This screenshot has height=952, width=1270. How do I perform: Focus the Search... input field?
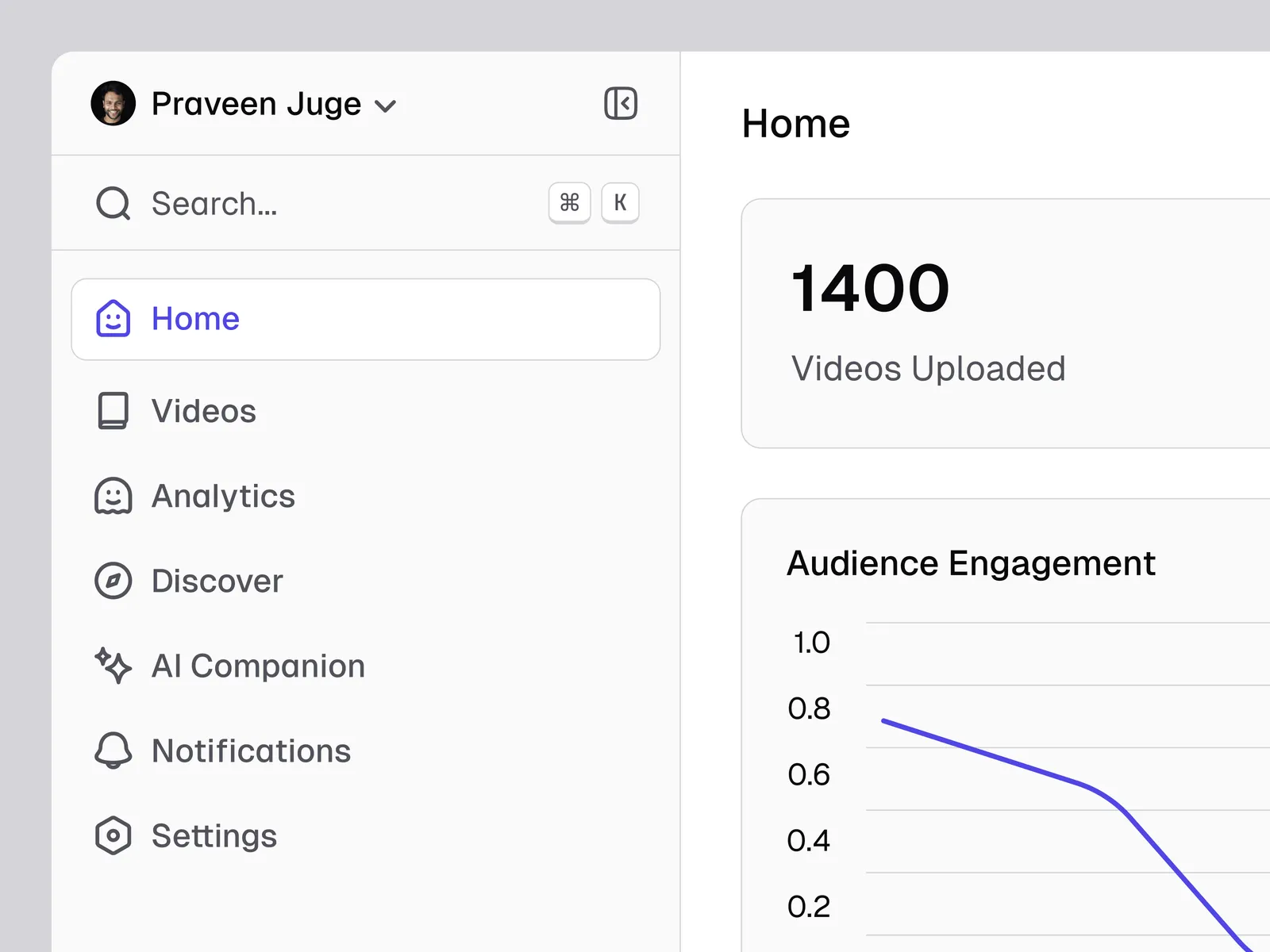pyautogui.click(x=317, y=204)
